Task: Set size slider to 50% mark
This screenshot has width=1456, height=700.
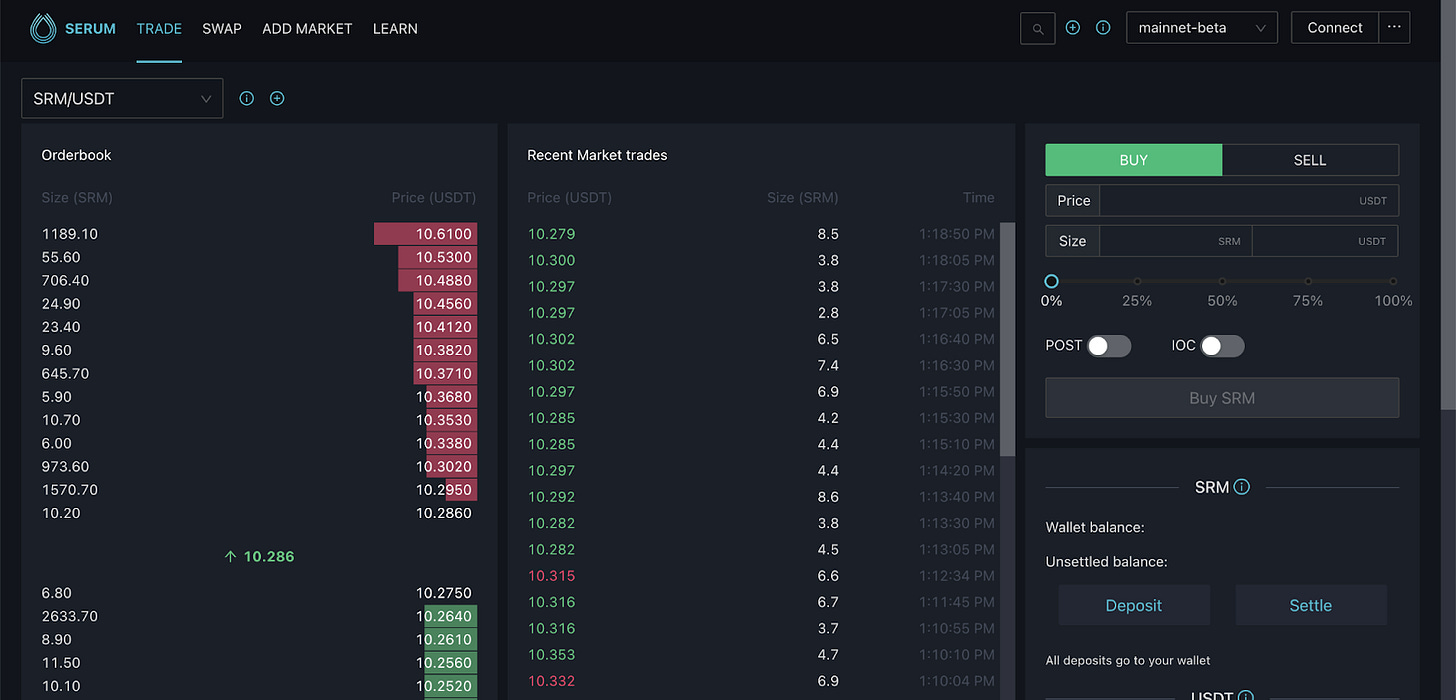Action: click(1222, 281)
